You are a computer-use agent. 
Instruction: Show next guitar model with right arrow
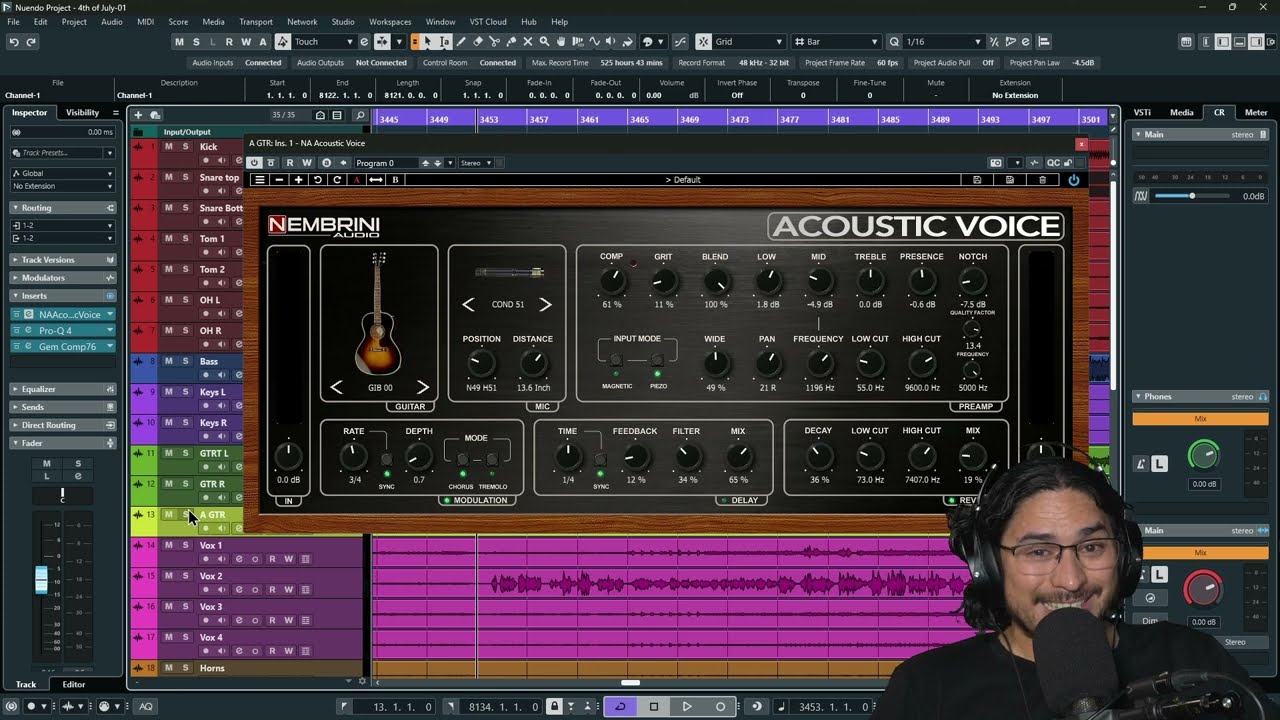(x=422, y=387)
